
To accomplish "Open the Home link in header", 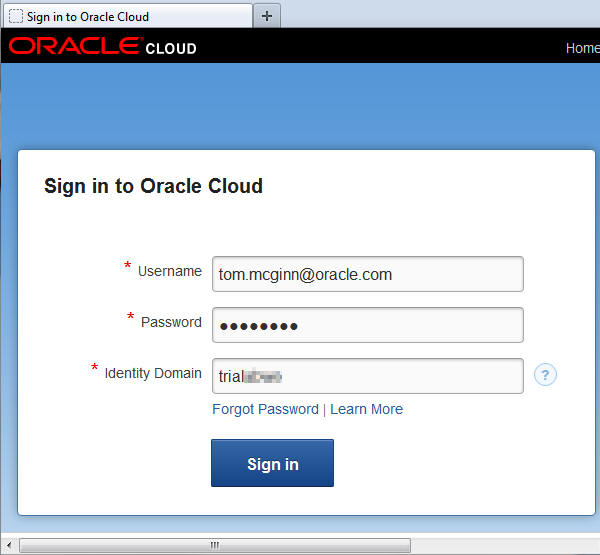I will [582, 48].
